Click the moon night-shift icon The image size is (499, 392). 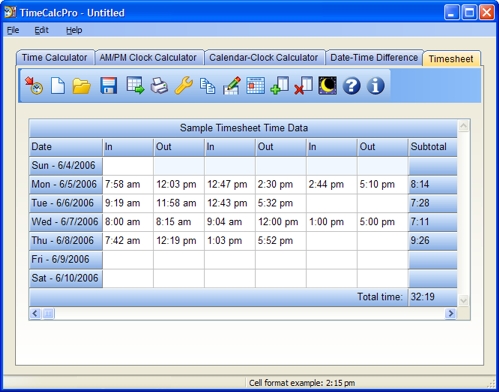tap(327, 86)
